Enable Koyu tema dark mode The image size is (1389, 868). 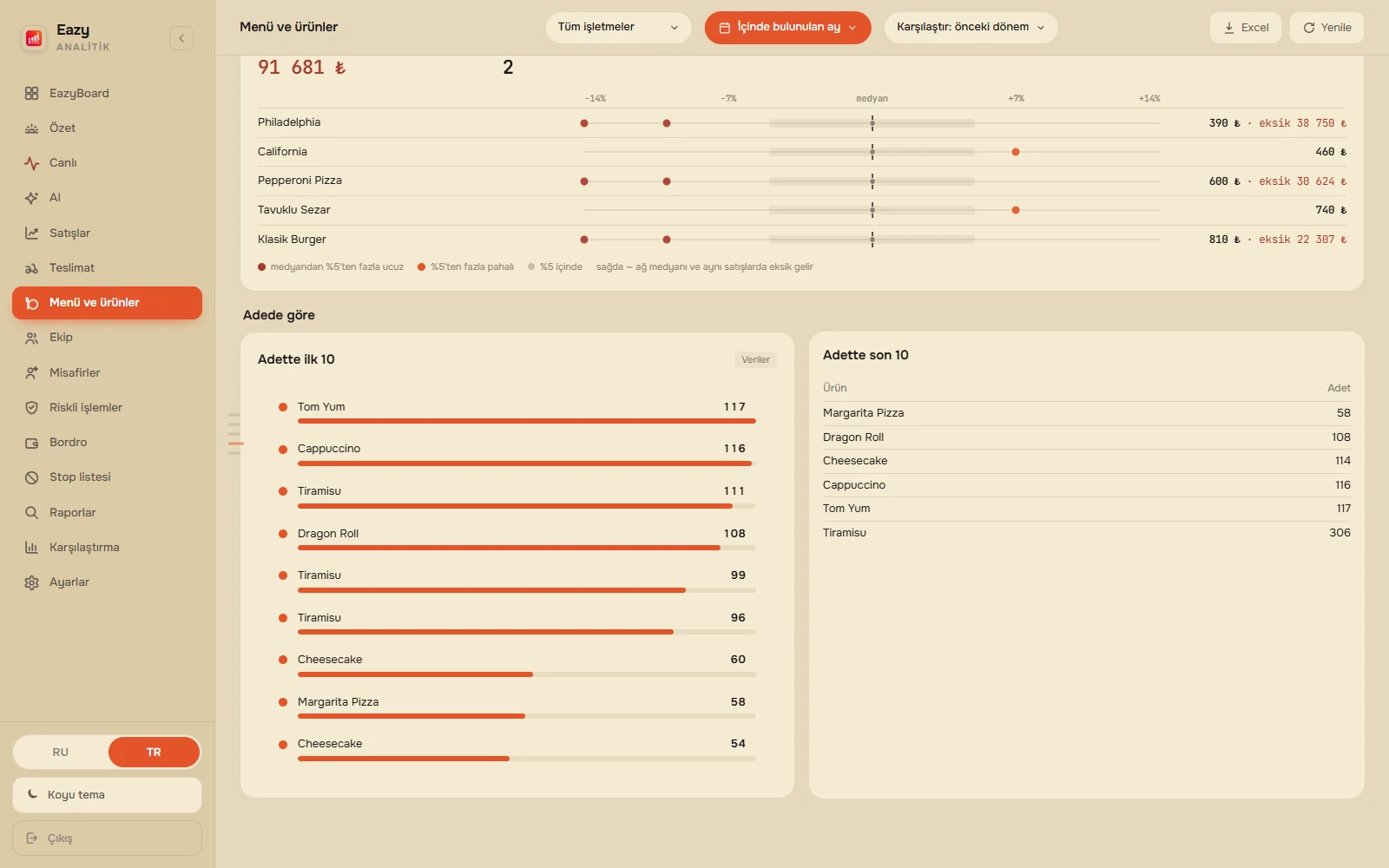click(x=107, y=795)
